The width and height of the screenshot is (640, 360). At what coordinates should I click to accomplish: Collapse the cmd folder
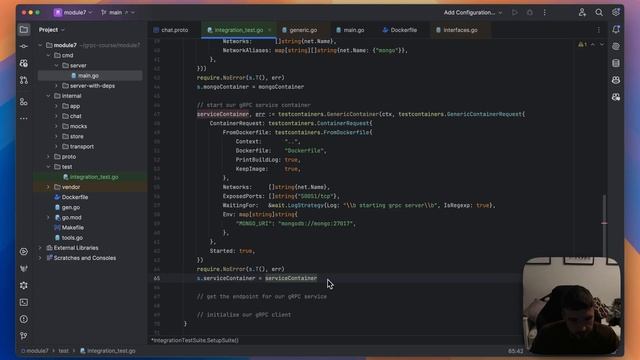48,56
